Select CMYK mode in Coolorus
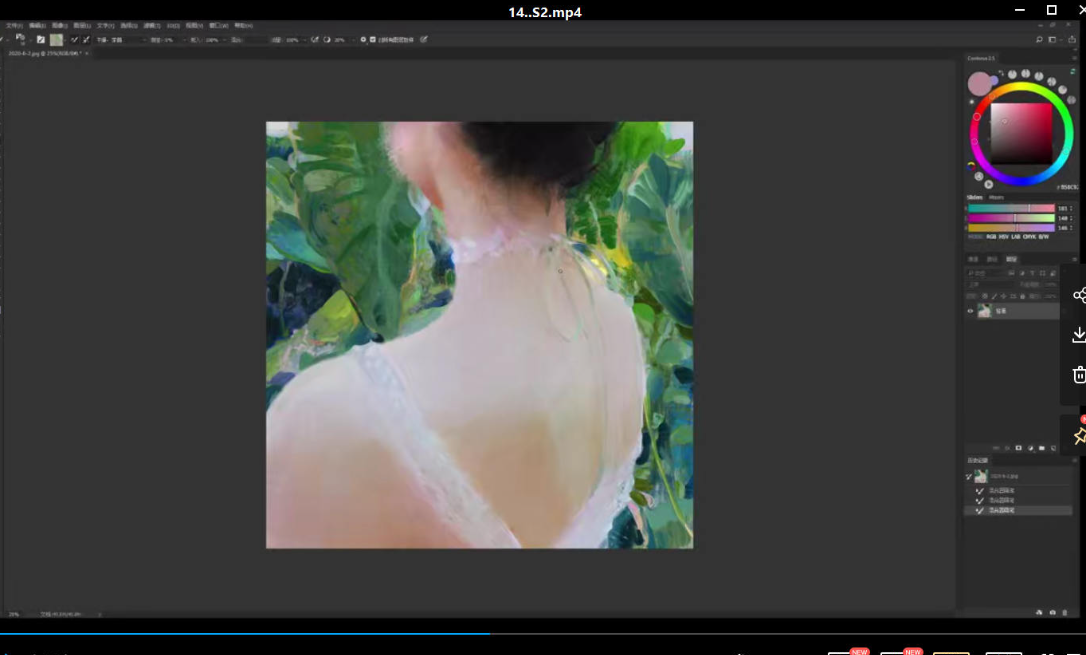The height and width of the screenshot is (655, 1086). pos(1030,237)
